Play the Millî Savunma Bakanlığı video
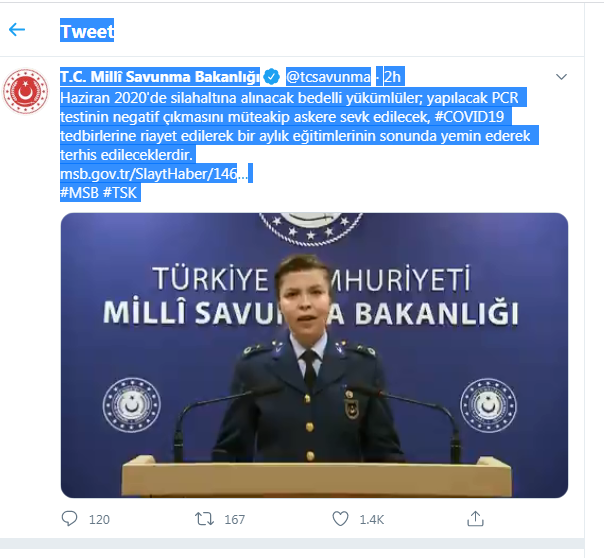The width and height of the screenshot is (604, 558). [314, 355]
